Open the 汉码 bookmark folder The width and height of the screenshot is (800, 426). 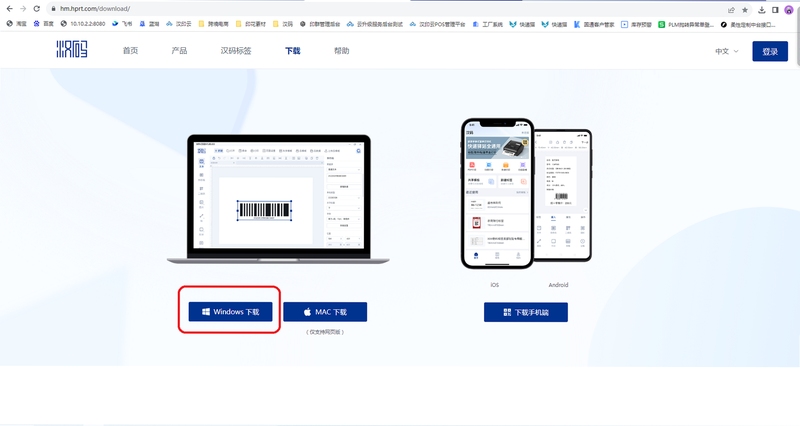pyautogui.click(x=283, y=24)
